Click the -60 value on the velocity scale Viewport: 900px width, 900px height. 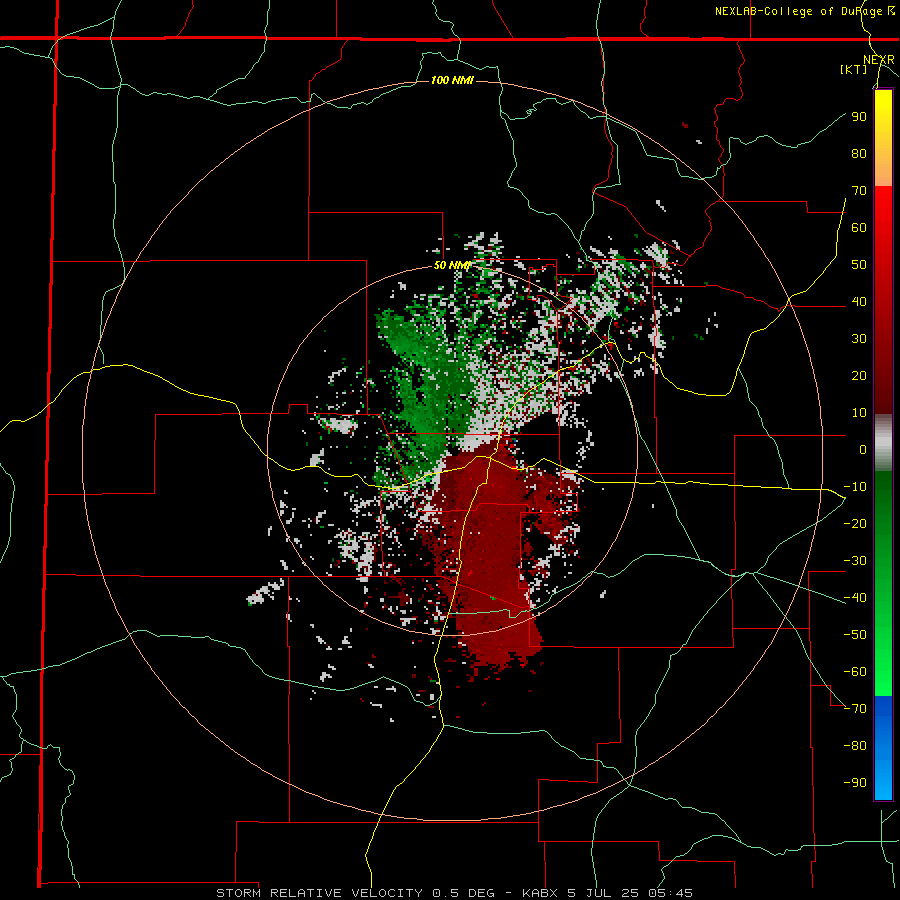[x=855, y=672]
